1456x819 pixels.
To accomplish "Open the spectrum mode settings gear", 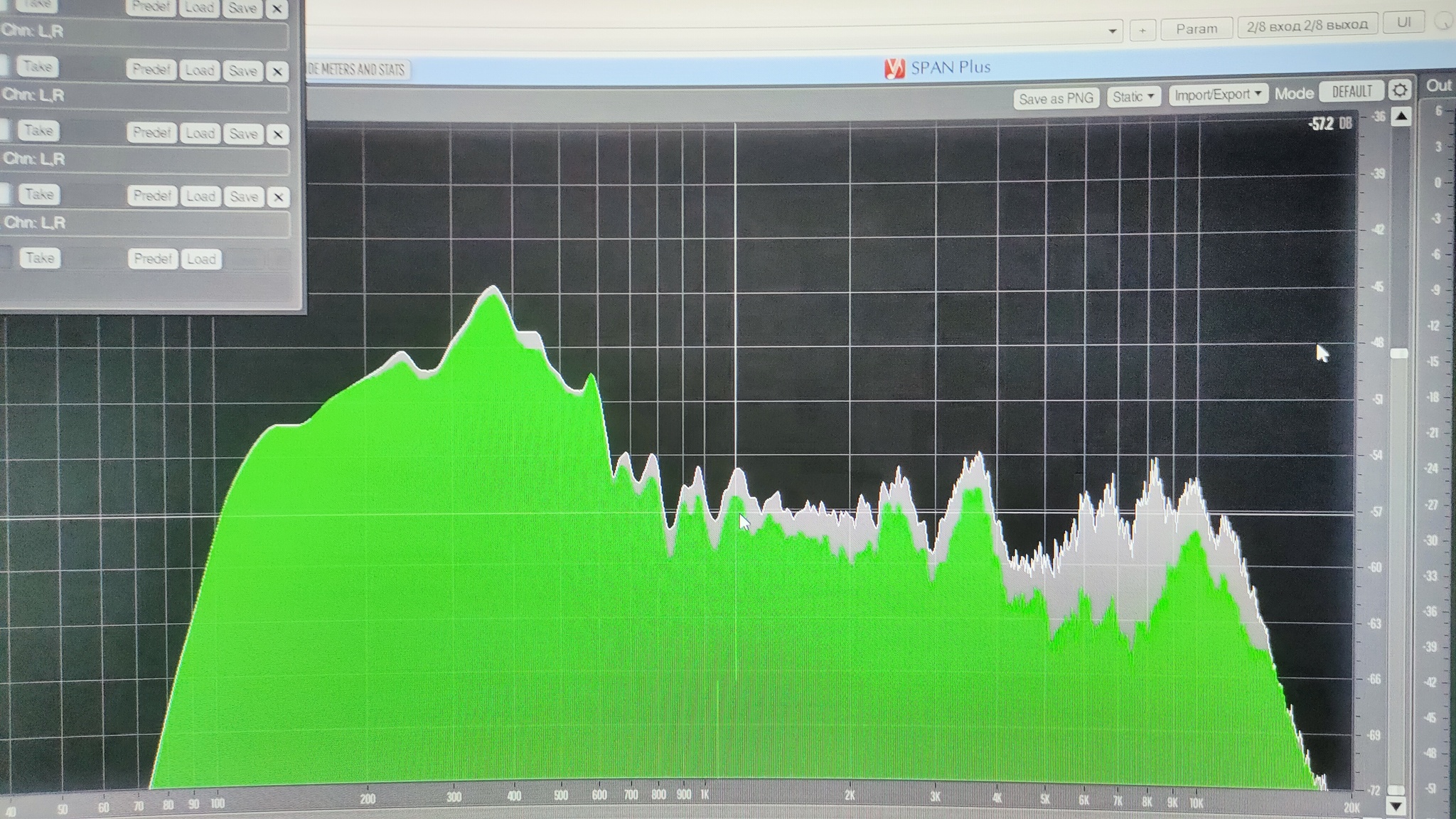I will click(x=1400, y=90).
